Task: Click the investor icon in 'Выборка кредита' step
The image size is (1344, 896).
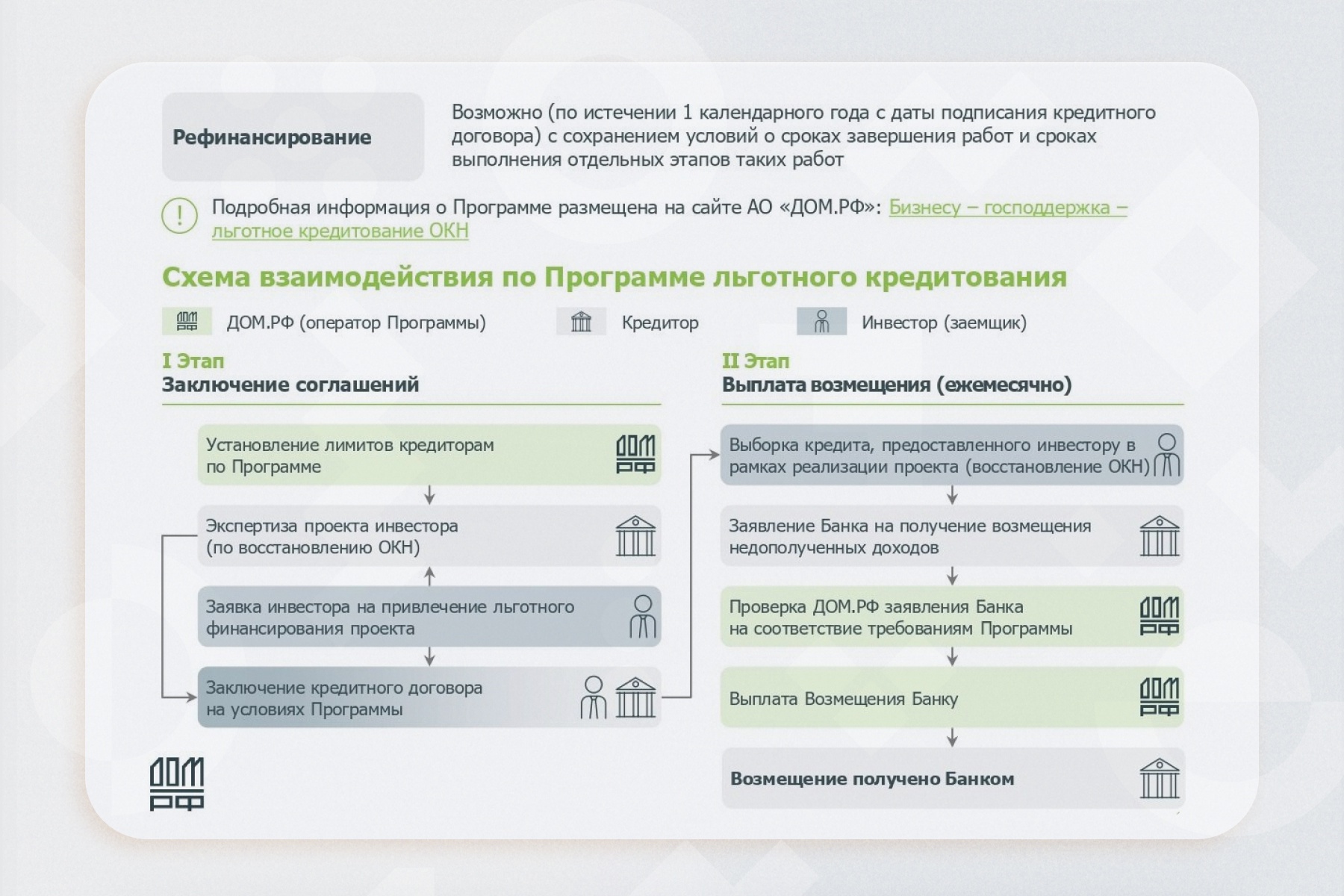Action: pos(1166,455)
